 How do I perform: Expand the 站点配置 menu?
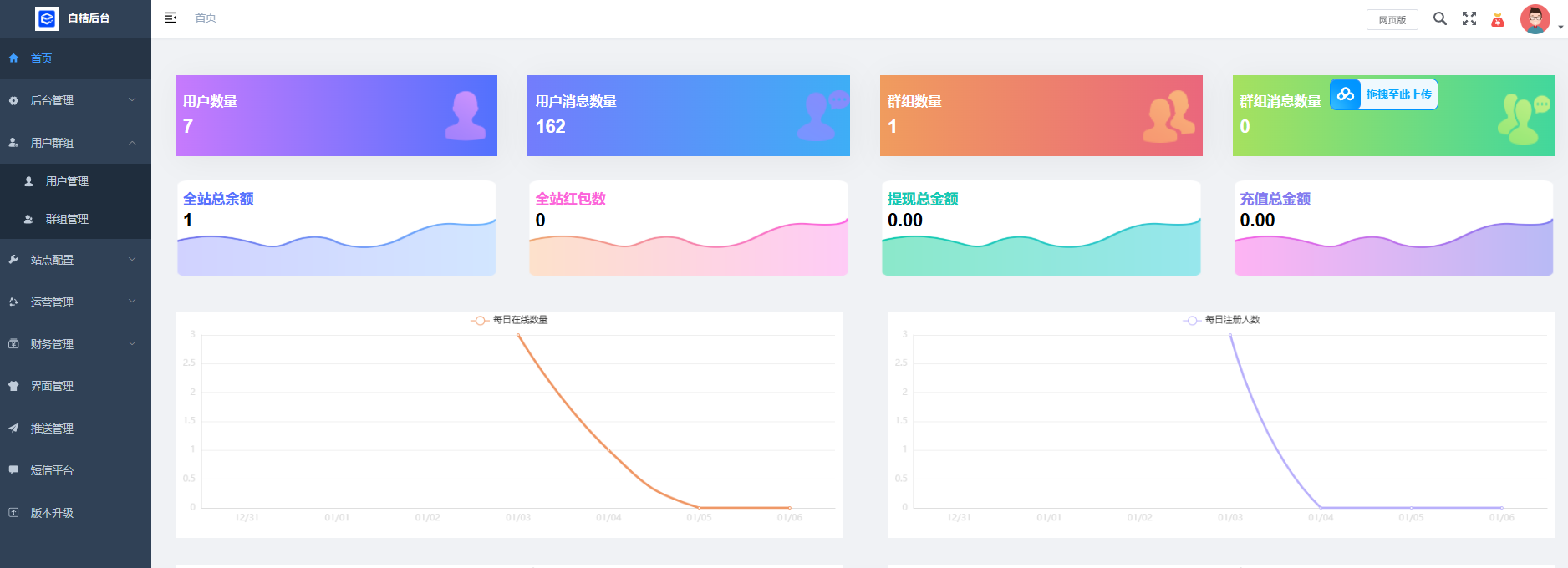pos(75,260)
